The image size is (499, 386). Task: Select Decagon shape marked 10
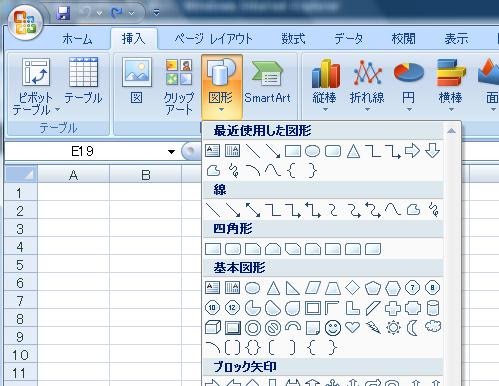212,308
